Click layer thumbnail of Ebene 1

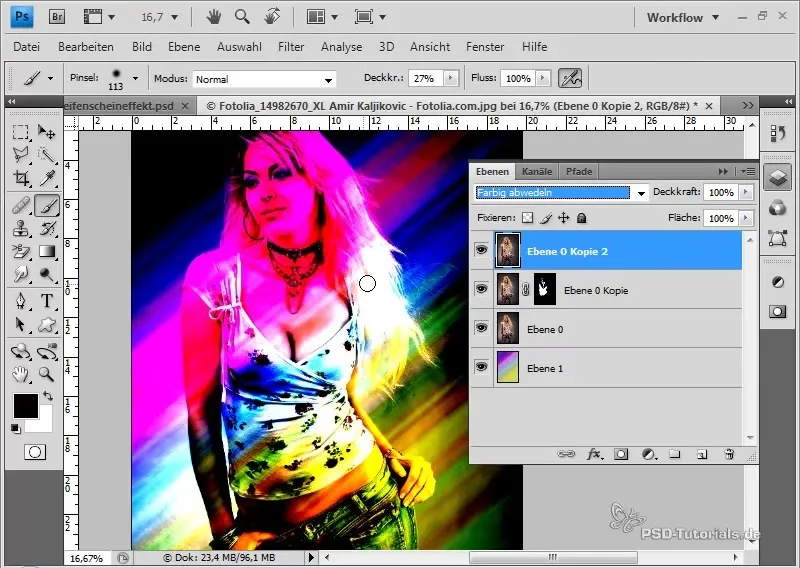[508, 367]
